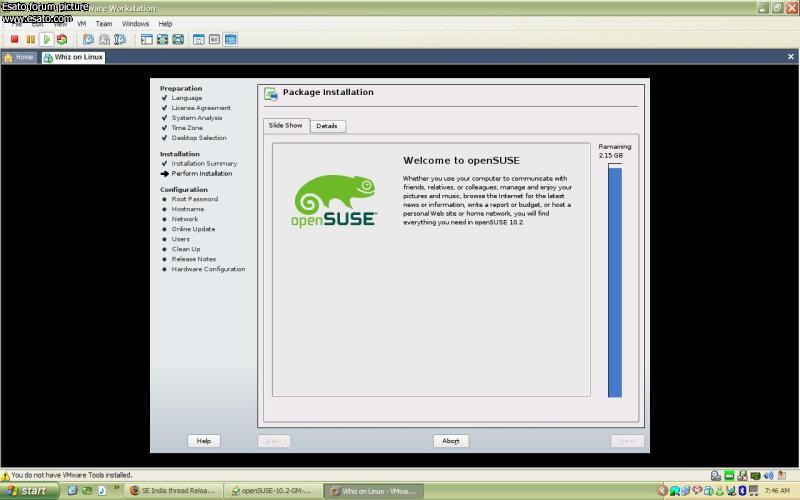Click the Windows Start button
The width and height of the screenshot is (800, 500).
(x=29, y=491)
